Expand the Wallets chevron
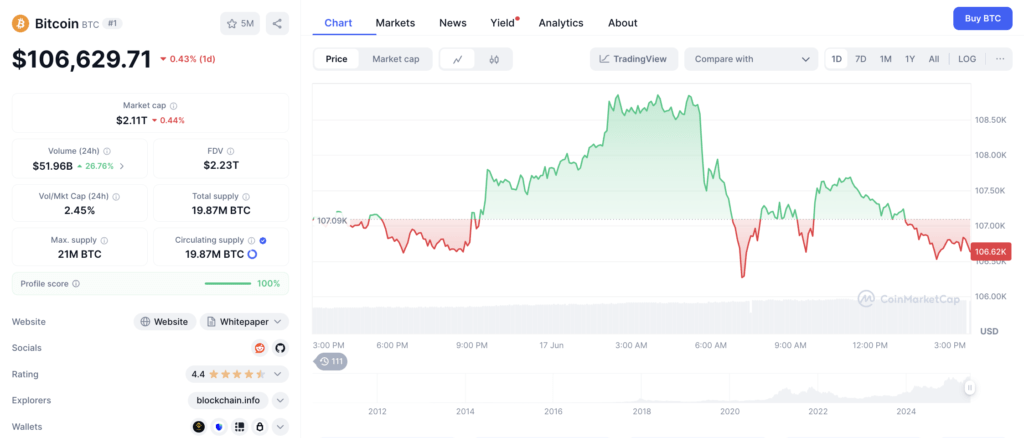This screenshot has height=438, width=1024. tap(280, 427)
